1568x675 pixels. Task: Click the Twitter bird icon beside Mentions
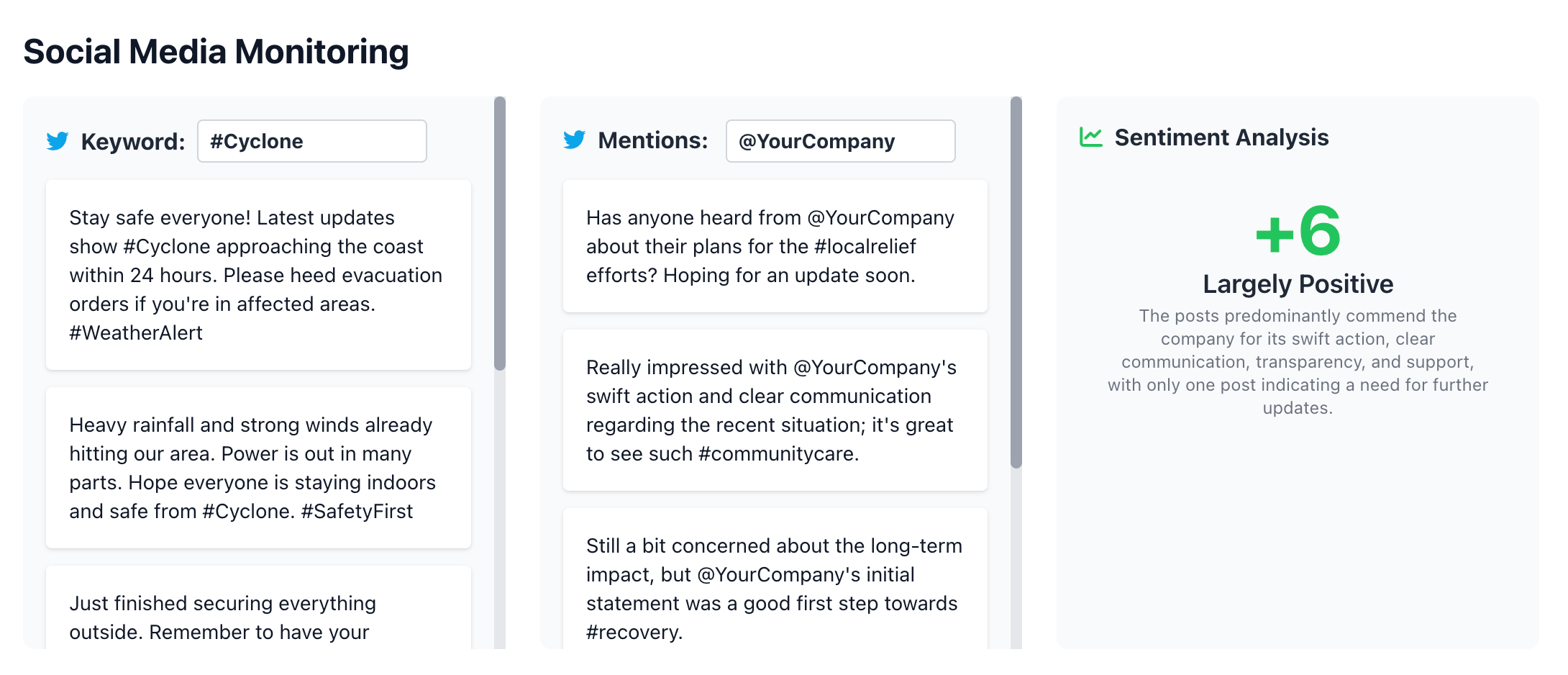click(x=575, y=140)
